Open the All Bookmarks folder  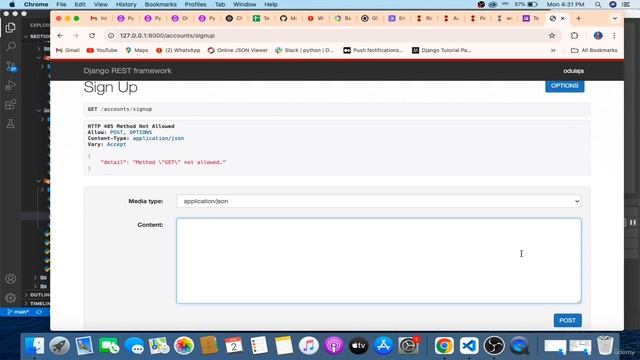[x=594, y=50]
